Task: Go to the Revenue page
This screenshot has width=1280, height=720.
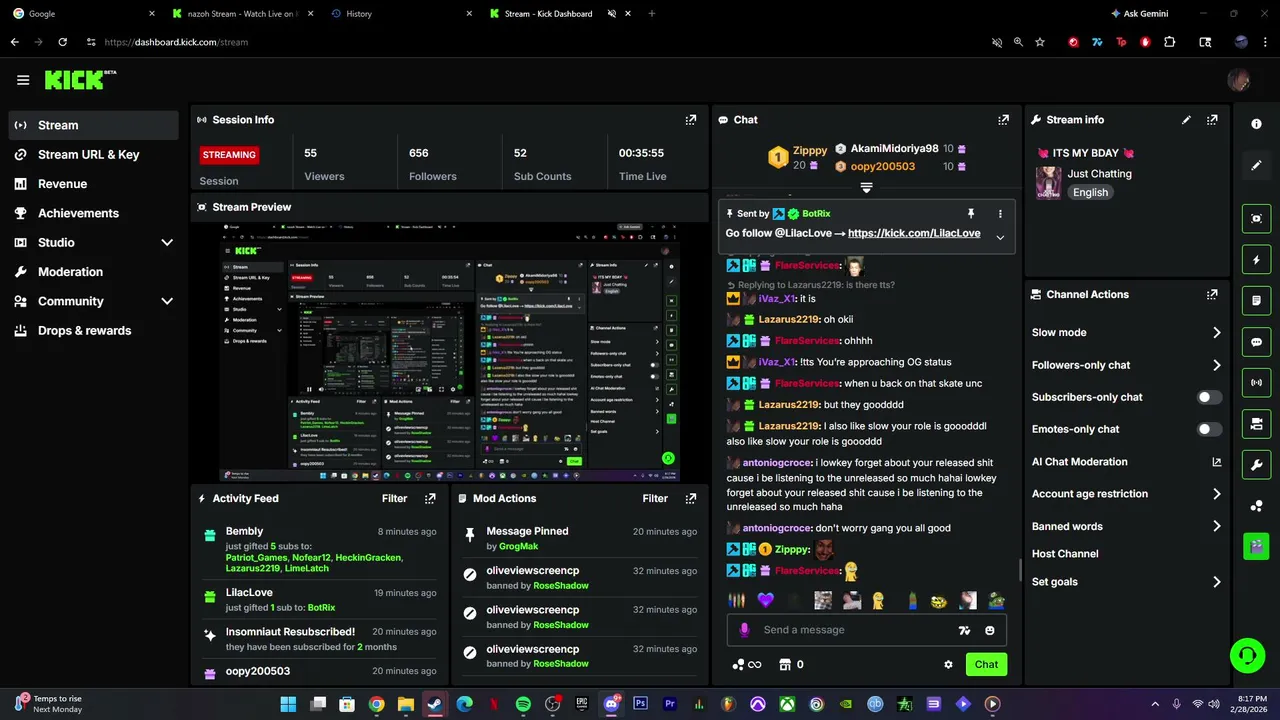Action: click(94, 184)
